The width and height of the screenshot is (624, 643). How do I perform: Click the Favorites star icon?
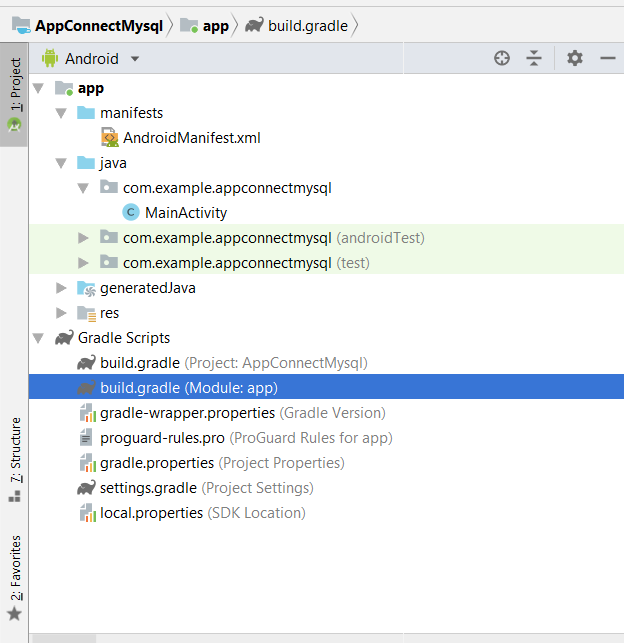coord(14,614)
